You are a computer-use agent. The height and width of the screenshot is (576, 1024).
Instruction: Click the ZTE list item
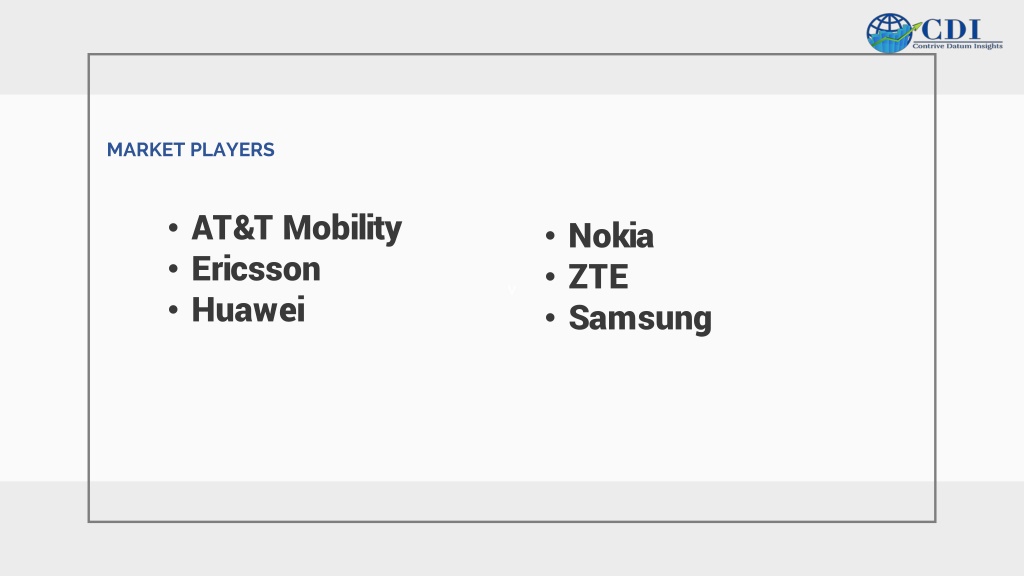(598, 277)
